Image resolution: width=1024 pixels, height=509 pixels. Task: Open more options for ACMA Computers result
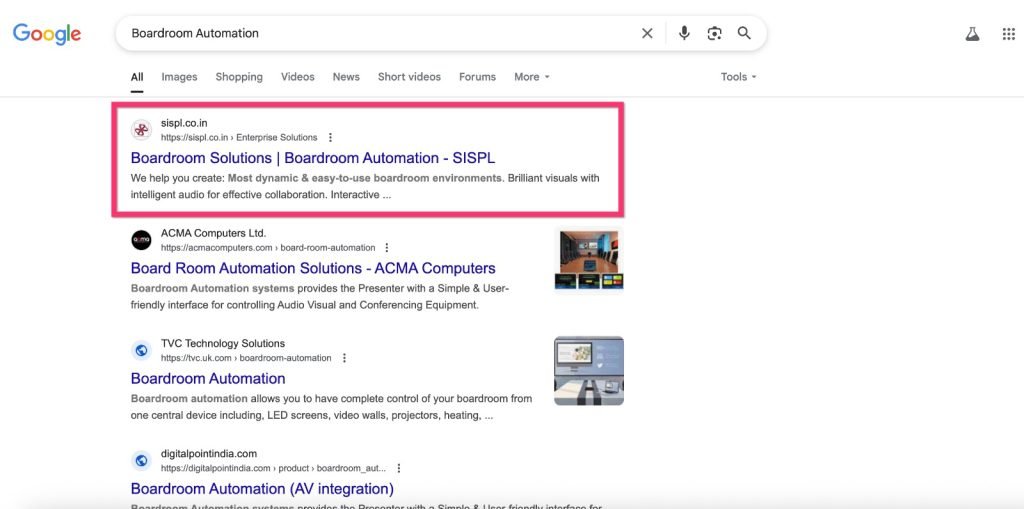387,248
